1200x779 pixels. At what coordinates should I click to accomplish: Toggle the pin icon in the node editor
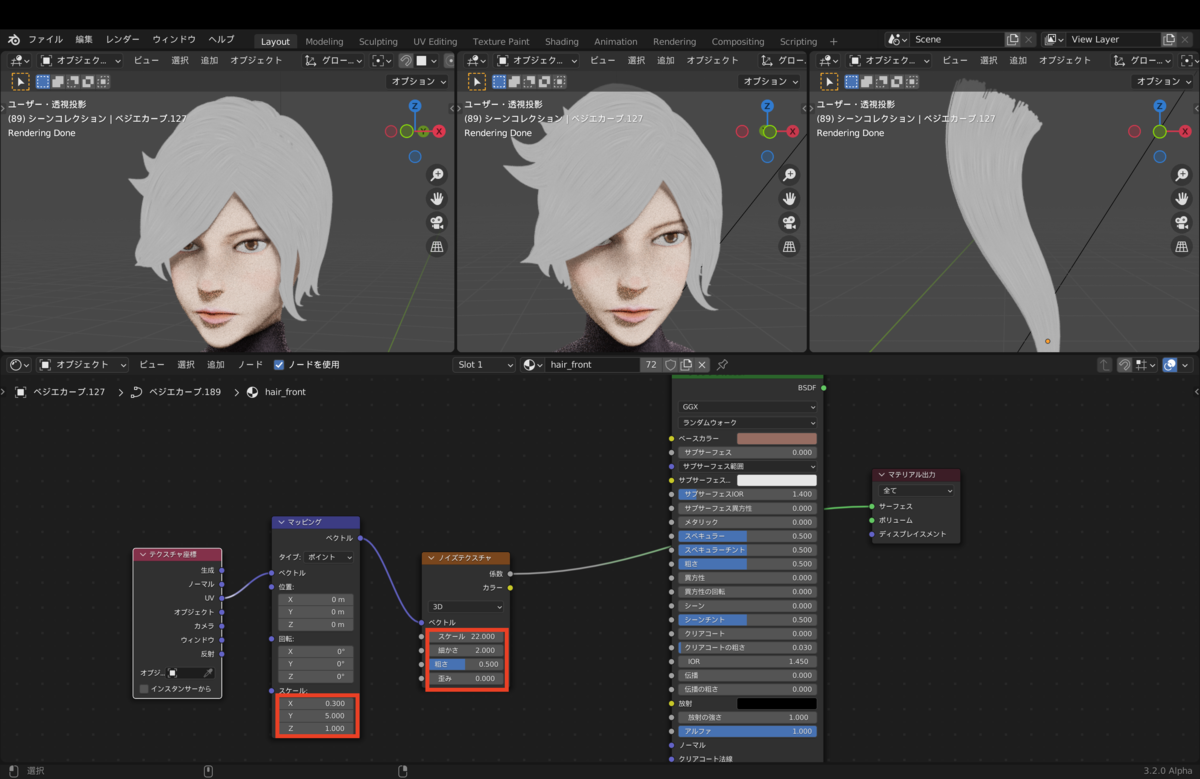click(x=722, y=365)
